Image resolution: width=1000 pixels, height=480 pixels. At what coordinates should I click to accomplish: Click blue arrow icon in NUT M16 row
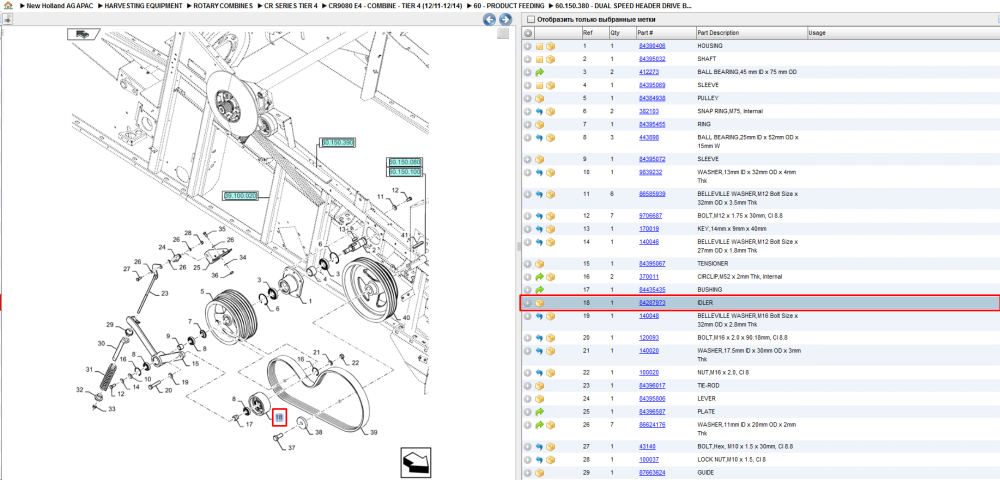pos(539,372)
